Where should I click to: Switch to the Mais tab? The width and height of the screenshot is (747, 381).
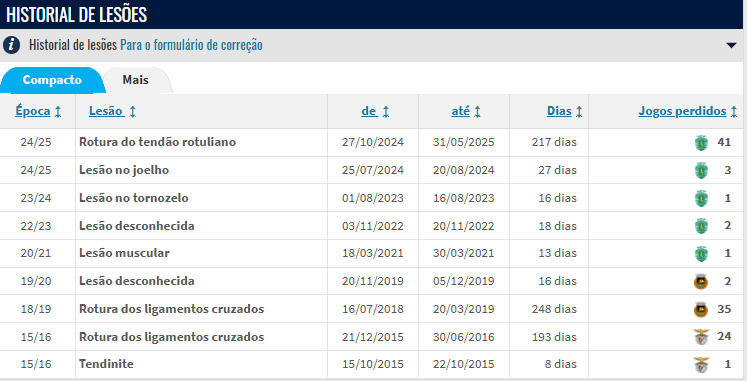(x=136, y=80)
